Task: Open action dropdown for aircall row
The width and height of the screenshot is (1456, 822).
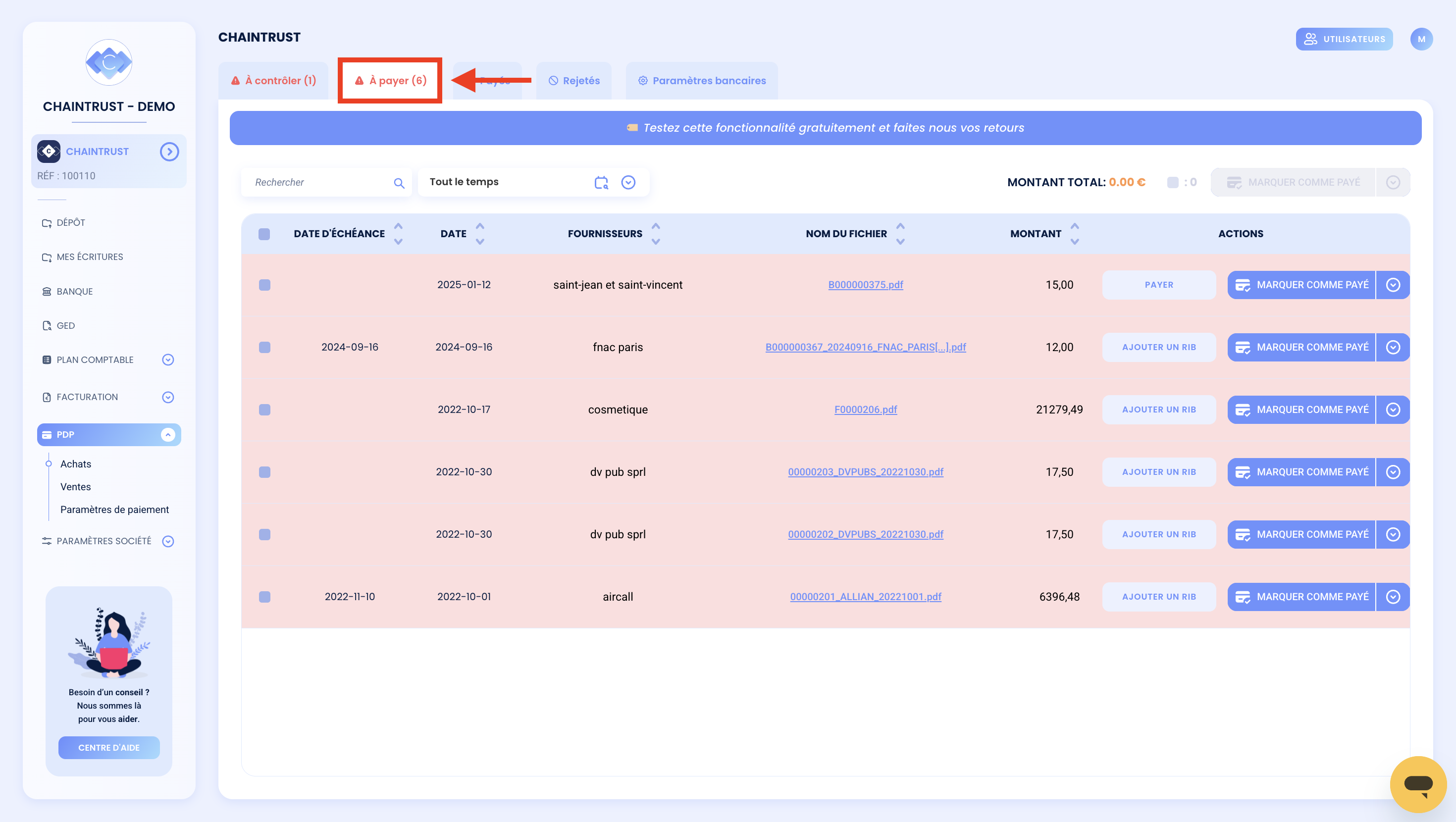Action: tap(1393, 596)
